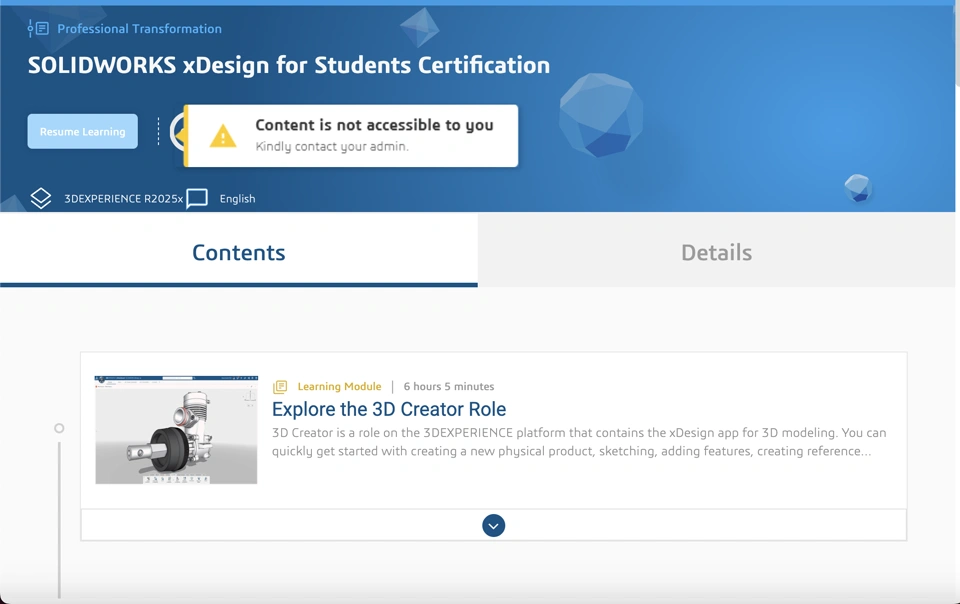The width and height of the screenshot is (960, 604).
Task: Click the circular progress icon beside Resume Learning
Action: (x=176, y=131)
